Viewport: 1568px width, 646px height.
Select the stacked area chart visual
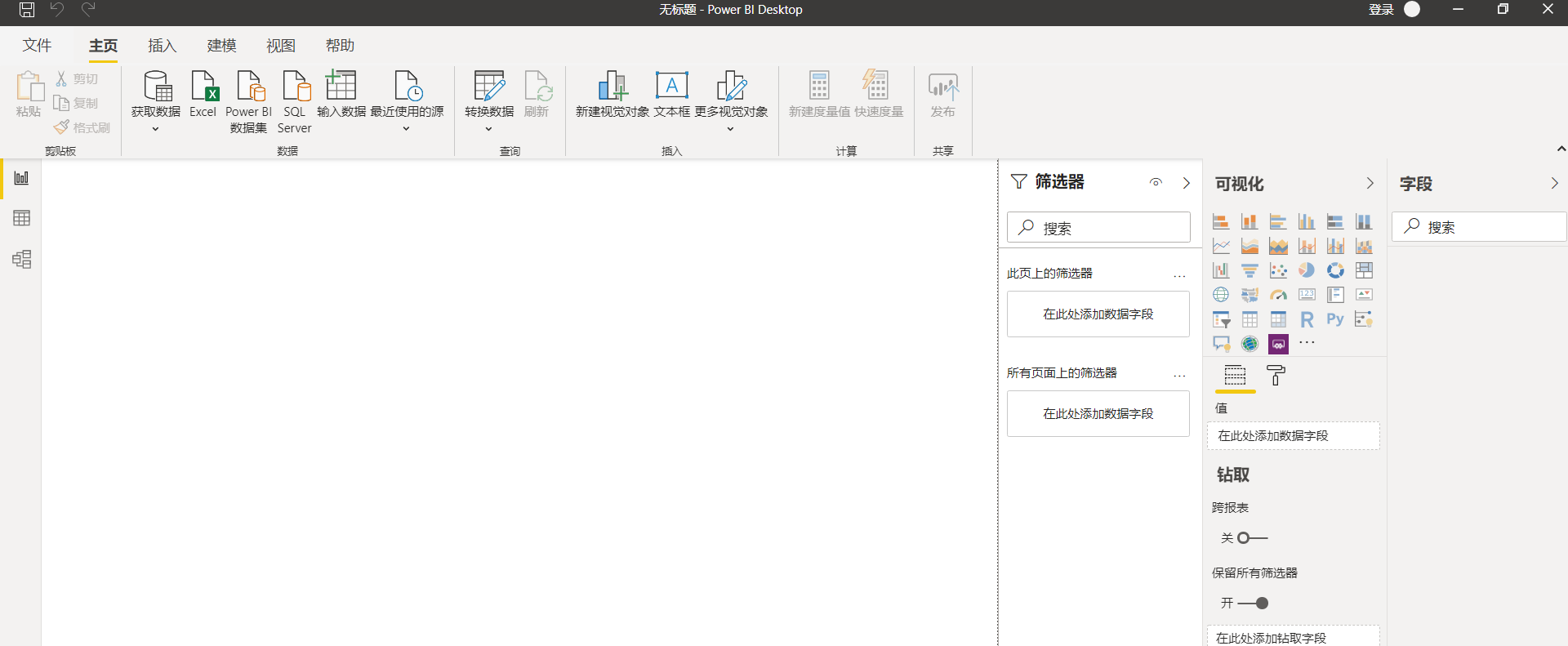1278,246
